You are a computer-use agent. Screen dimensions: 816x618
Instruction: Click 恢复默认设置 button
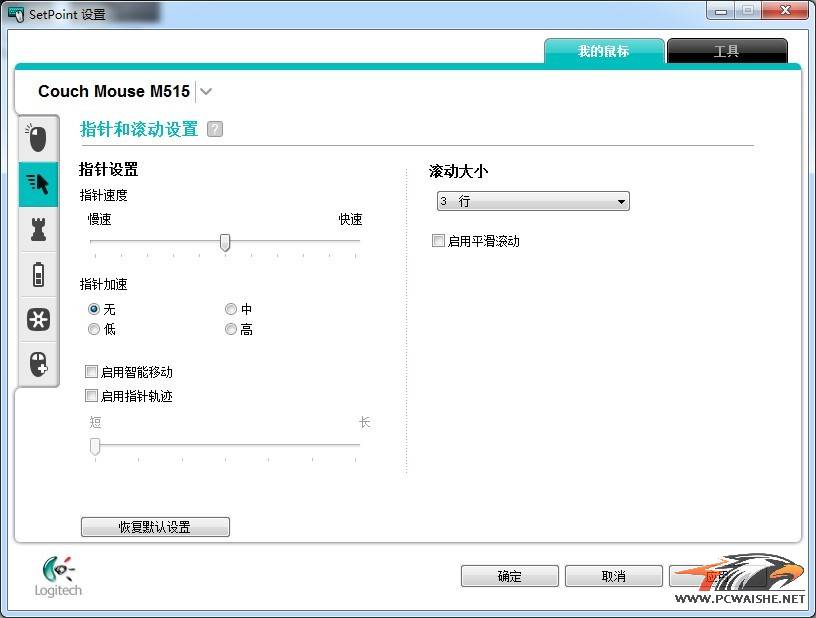coord(155,526)
